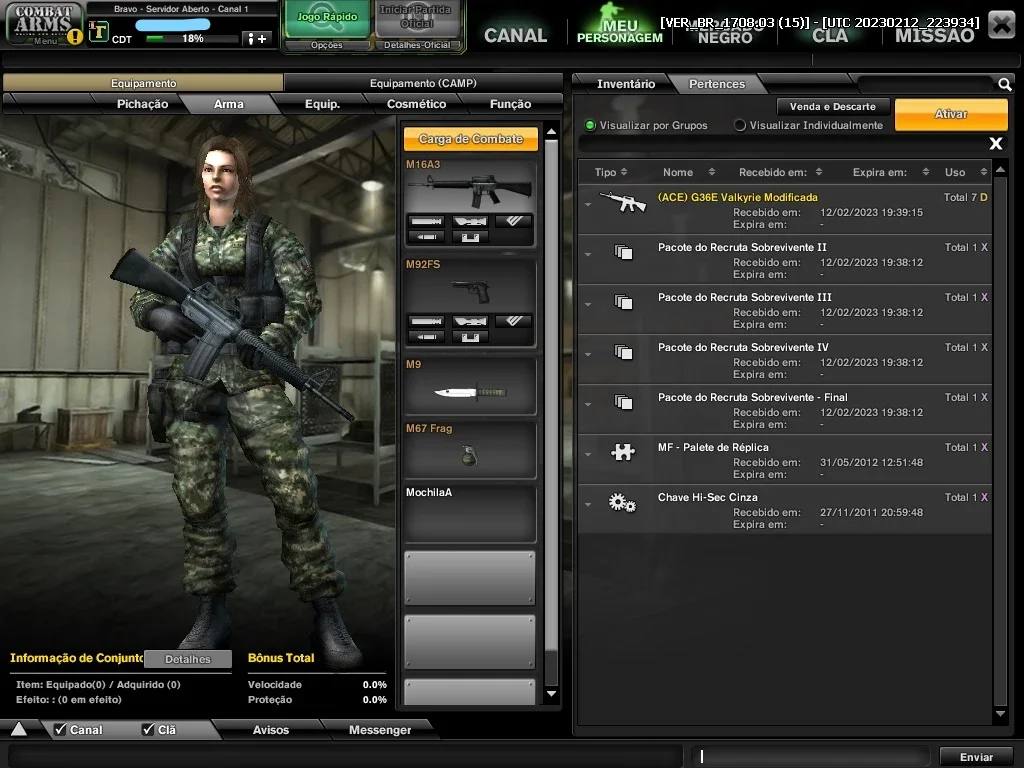Sort by Recebido em column
Screen dimensions: 1024x768
coord(780,172)
